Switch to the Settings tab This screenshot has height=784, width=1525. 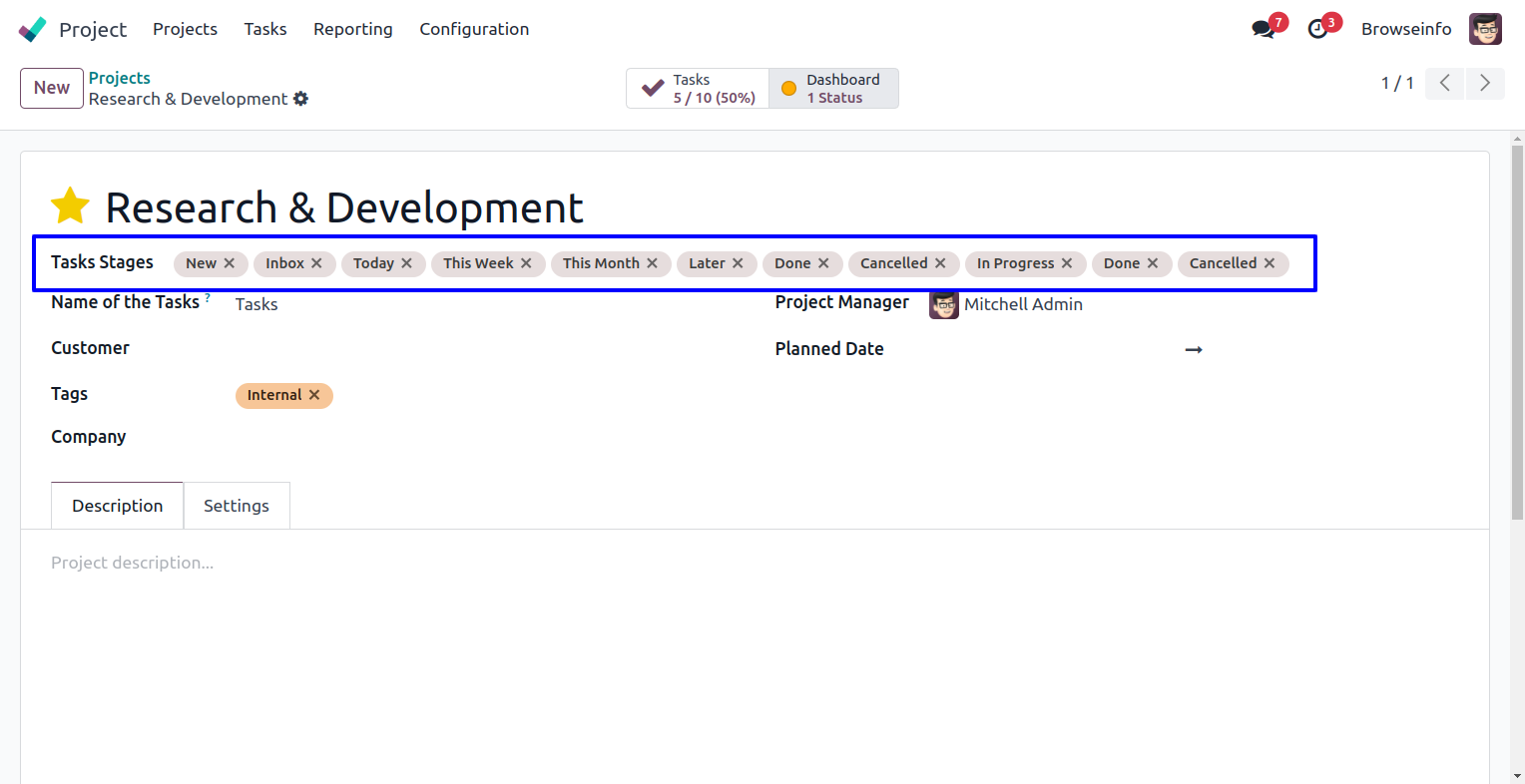click(237, 506)
